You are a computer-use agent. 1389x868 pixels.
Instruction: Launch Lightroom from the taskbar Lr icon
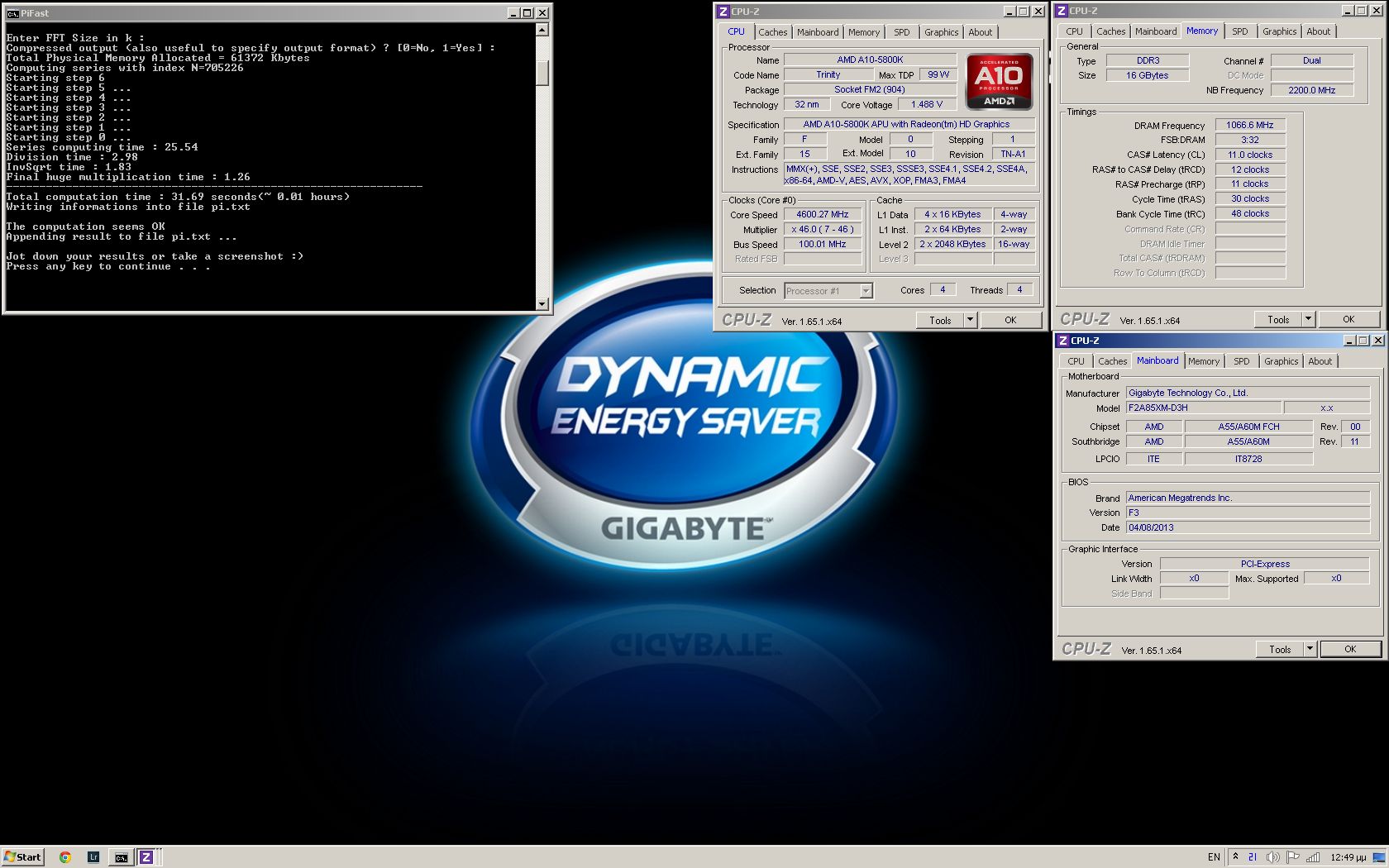(93, 857)
